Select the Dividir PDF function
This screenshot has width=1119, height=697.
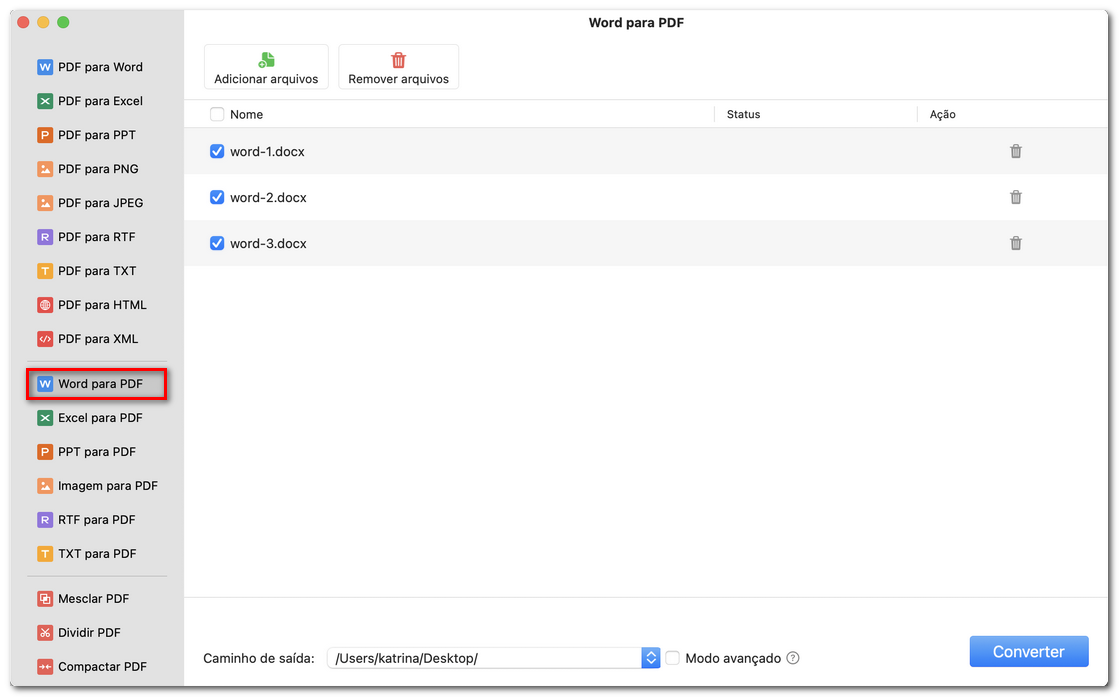point(85,632)
